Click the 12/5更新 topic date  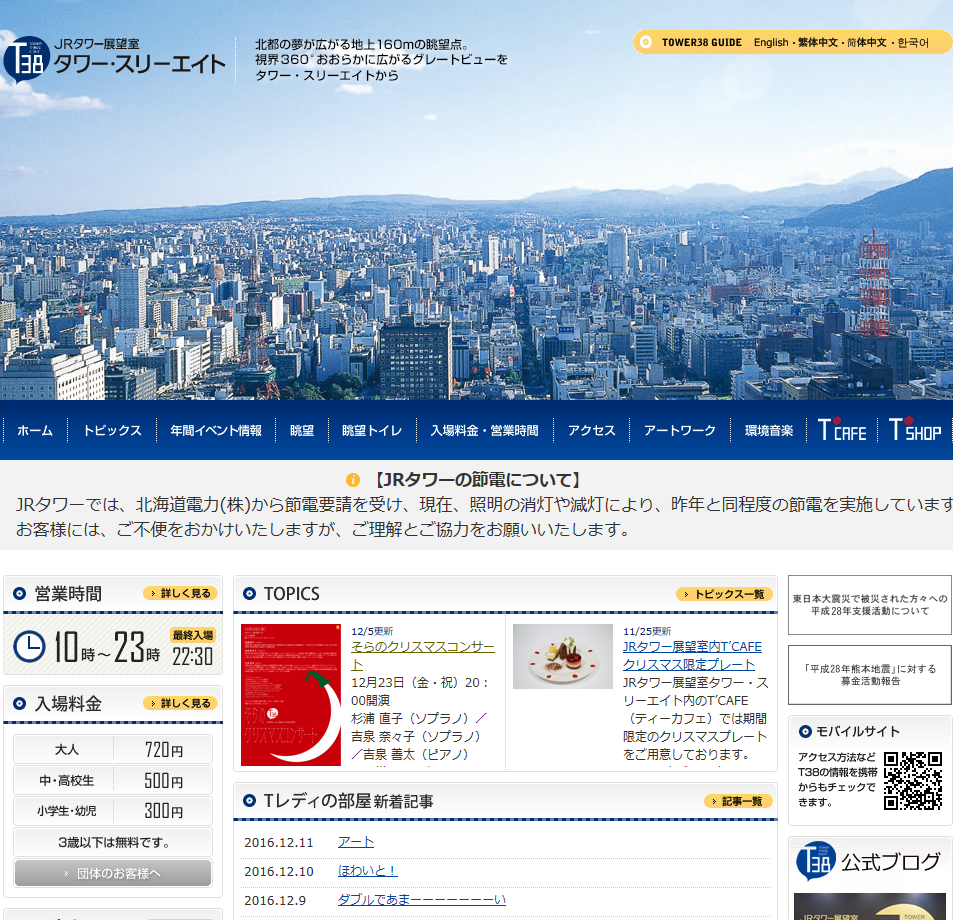pos(372,631)
